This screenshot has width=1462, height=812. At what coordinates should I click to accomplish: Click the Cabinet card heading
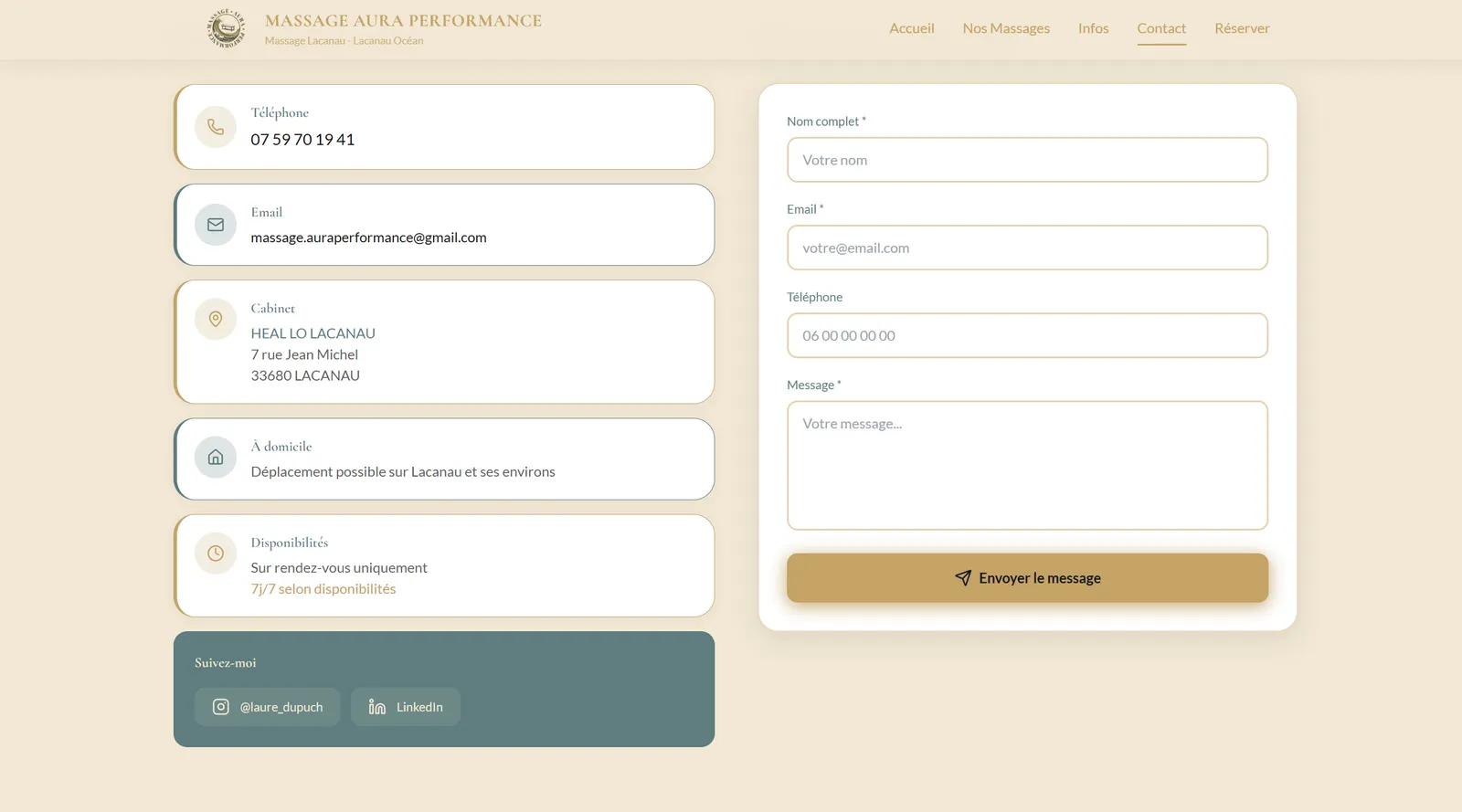272,309
